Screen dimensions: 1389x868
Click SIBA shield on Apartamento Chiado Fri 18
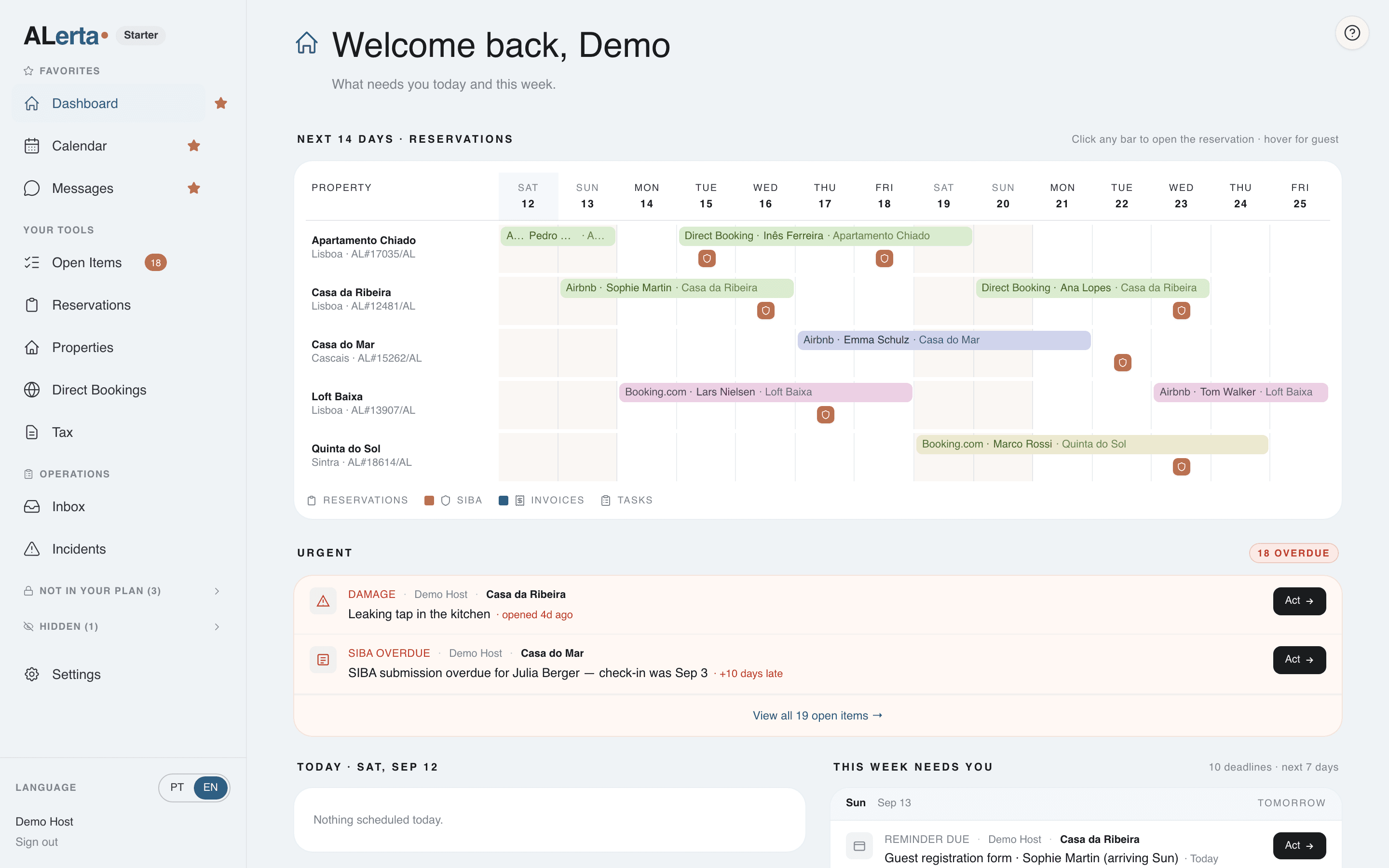885,258
